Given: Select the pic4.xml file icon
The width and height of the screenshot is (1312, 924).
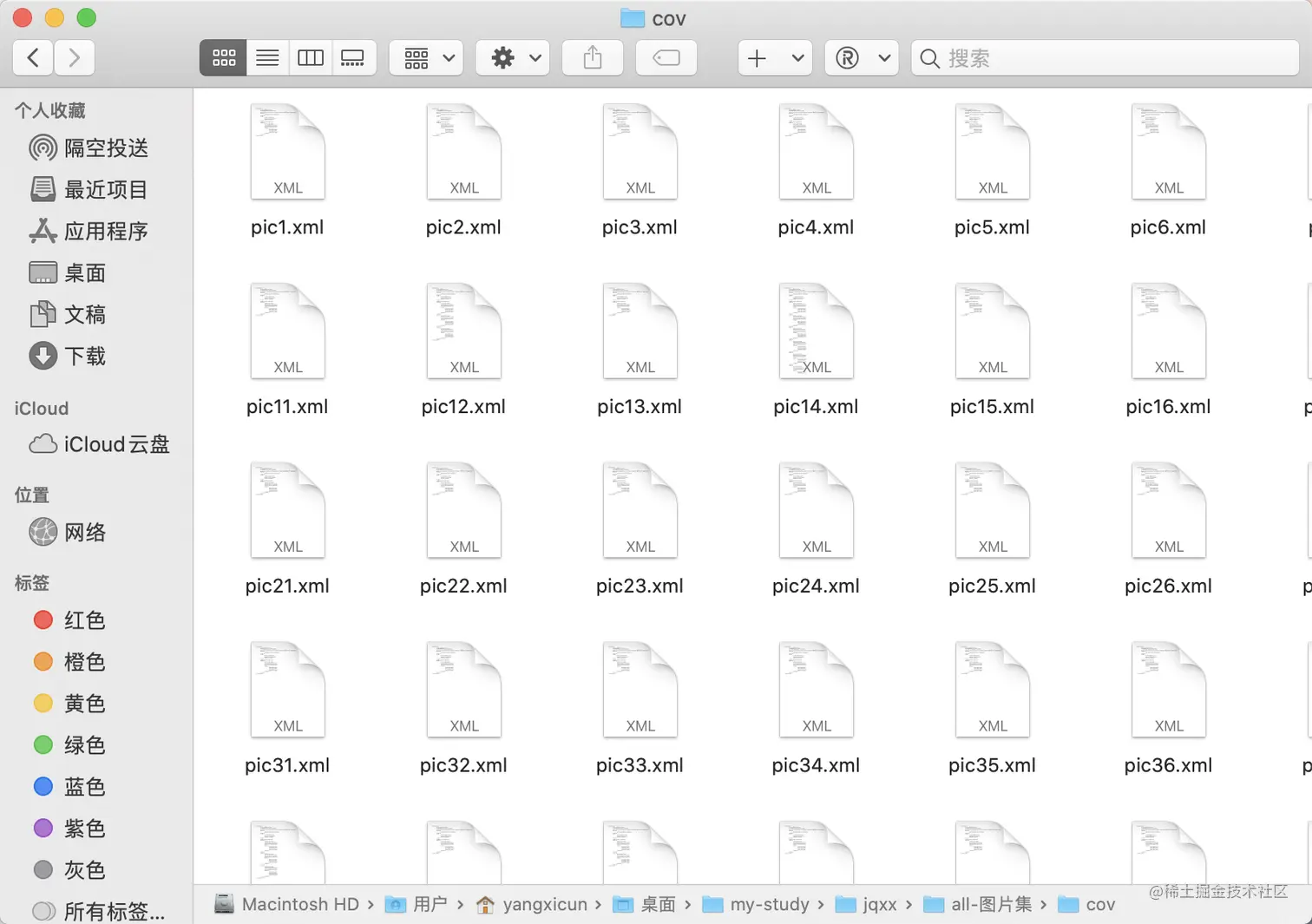Looking at the screenshot, I should (x=817, y=152).
